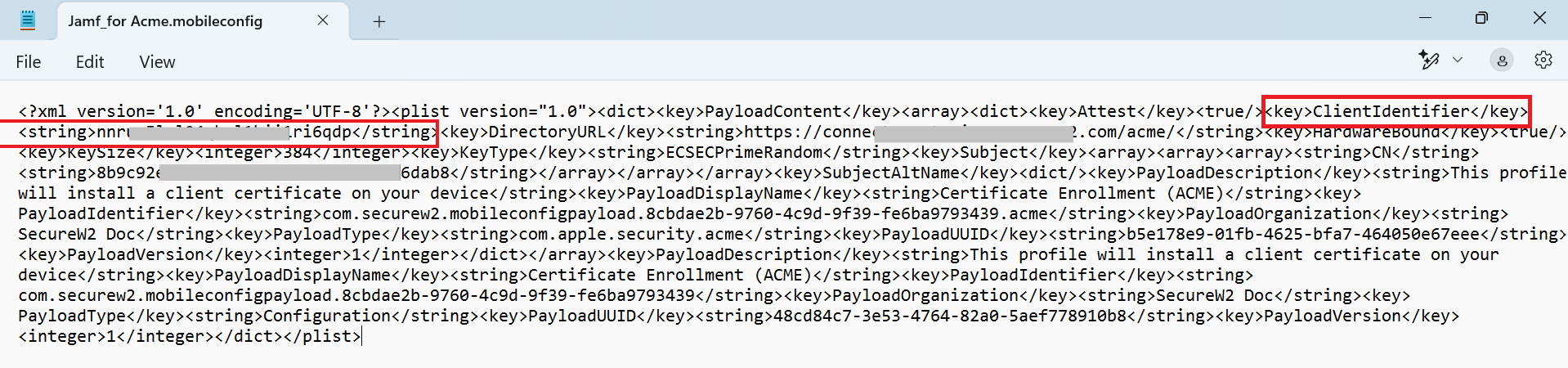Close the Notepad window
This screenshot has height=368, width=1568.
[x=1539, y=18]
